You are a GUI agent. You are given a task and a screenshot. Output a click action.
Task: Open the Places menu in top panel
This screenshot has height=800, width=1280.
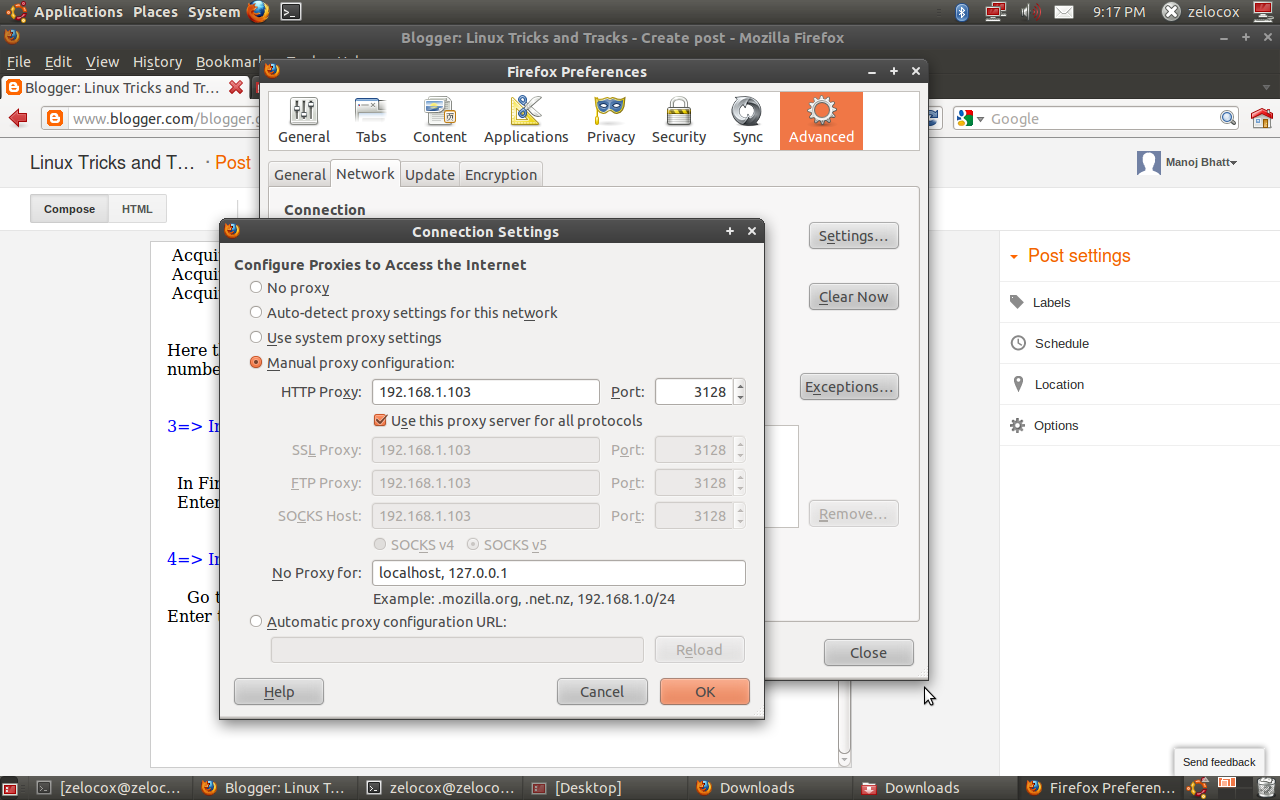155,12
